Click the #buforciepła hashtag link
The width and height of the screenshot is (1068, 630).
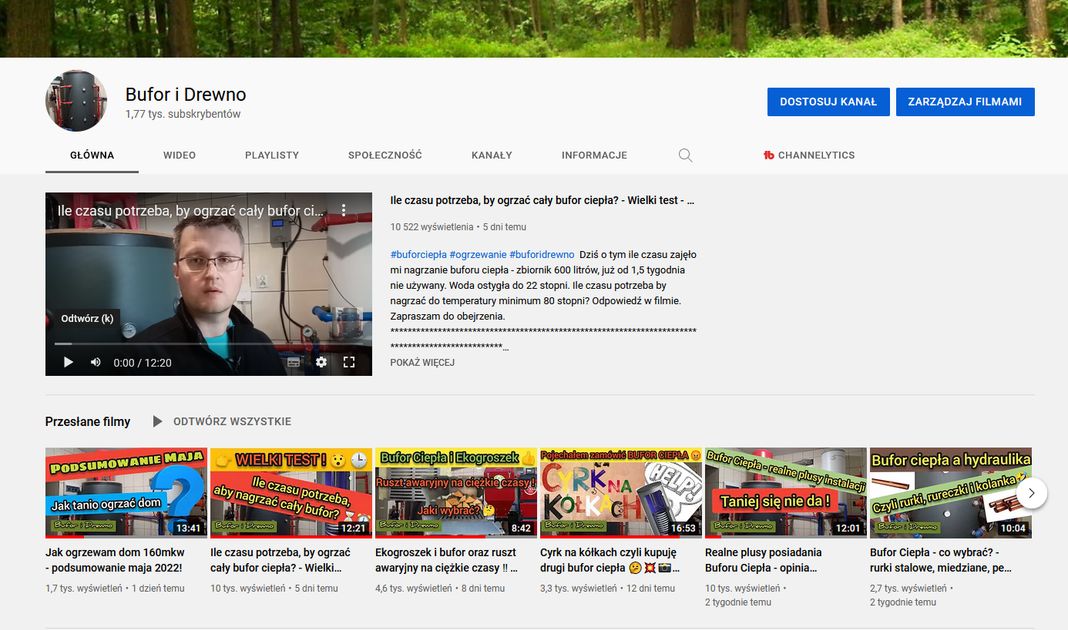point(418,255)
